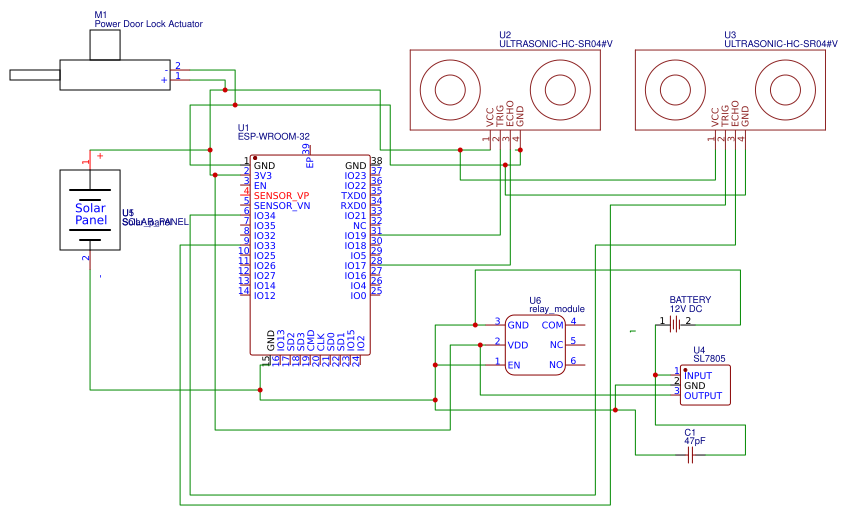Select the IO25 pin label
Image resolution: width=849 pixels, height=515 pixels.
[264, 256]
